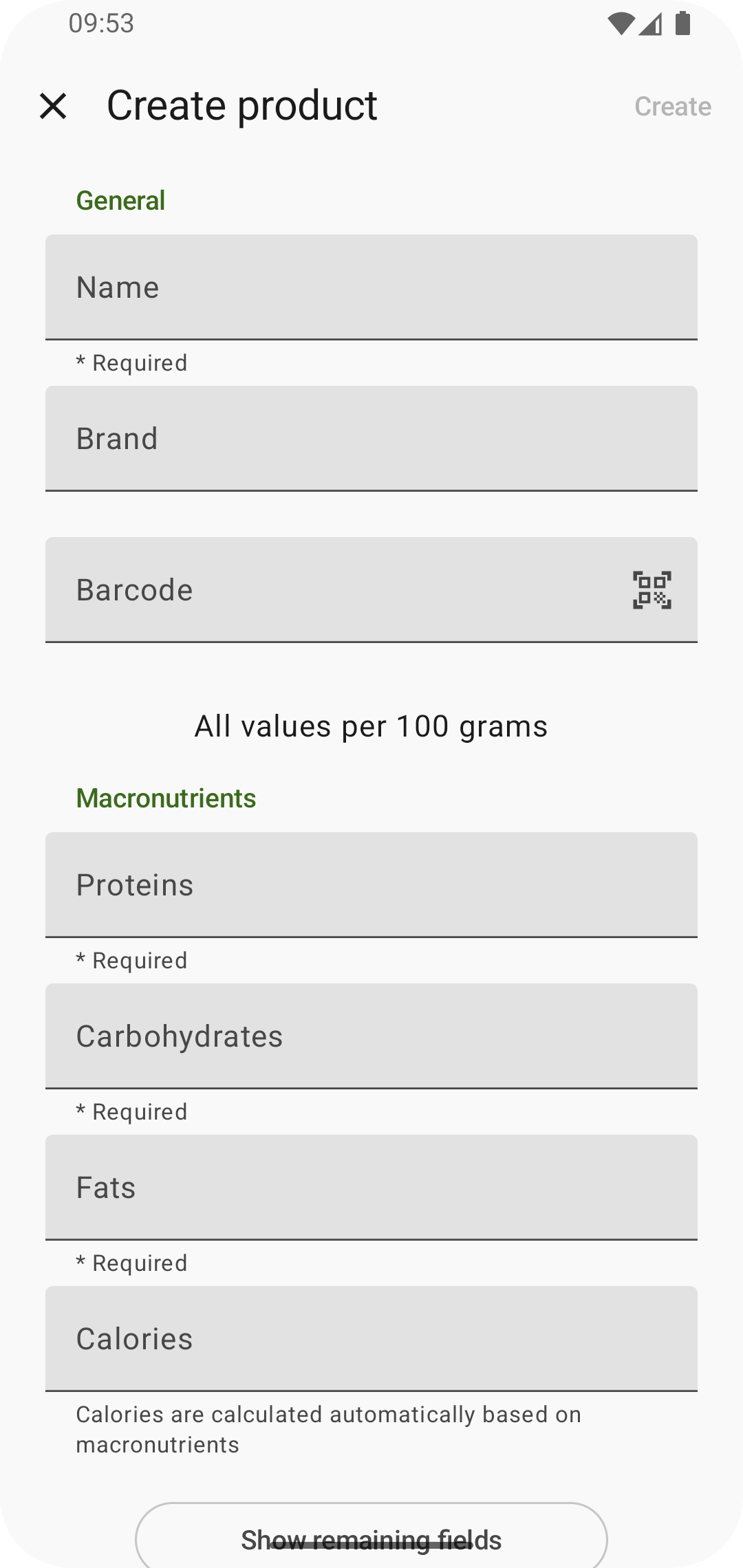Tap the 'All values per 100 grams' text

(371, 727)
